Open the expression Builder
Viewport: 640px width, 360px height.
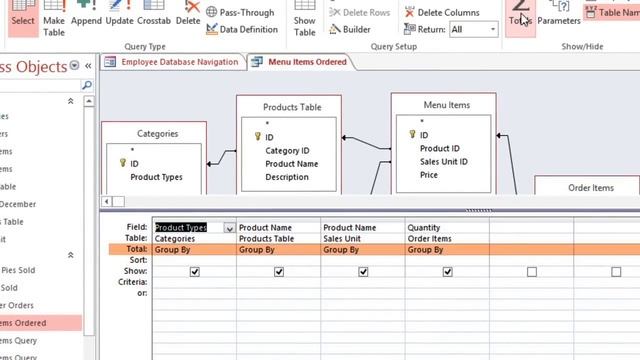click(350, 29)
